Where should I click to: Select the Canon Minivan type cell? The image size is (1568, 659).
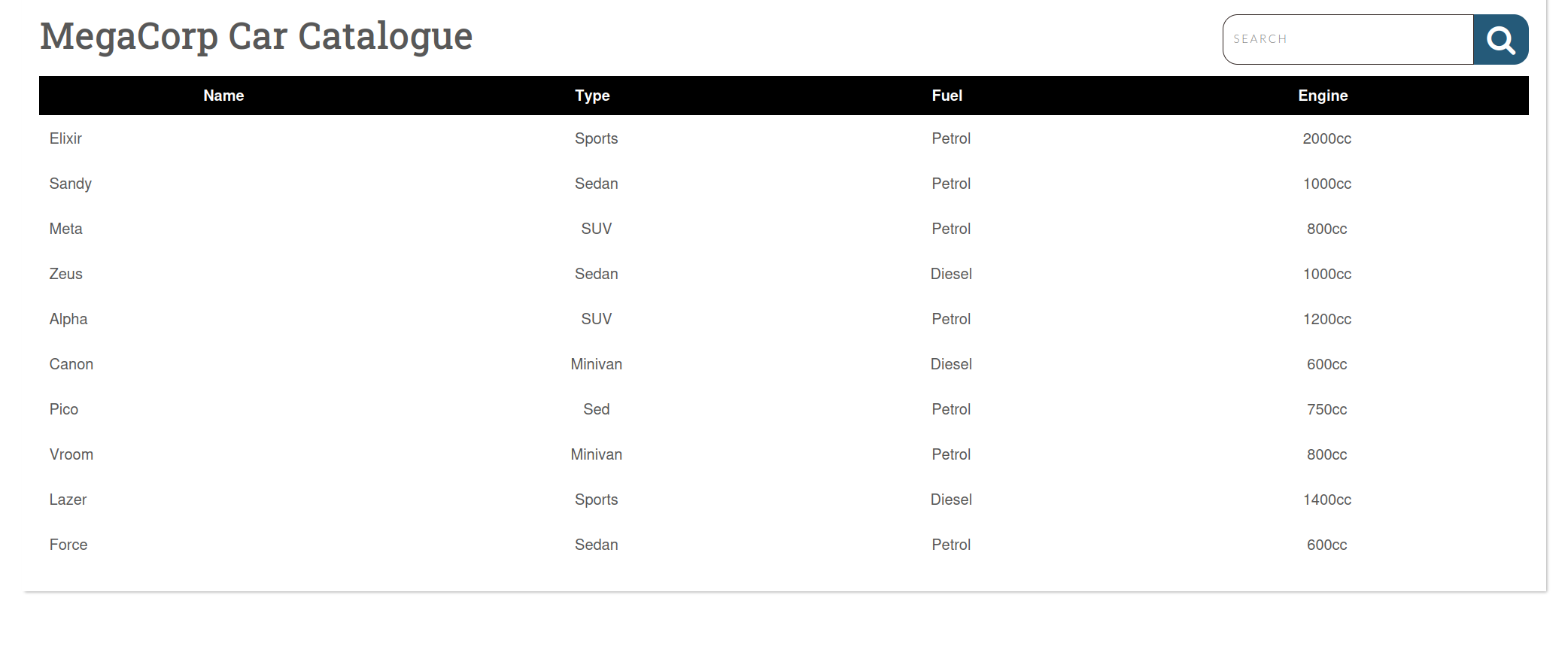(x=597, y=364)
